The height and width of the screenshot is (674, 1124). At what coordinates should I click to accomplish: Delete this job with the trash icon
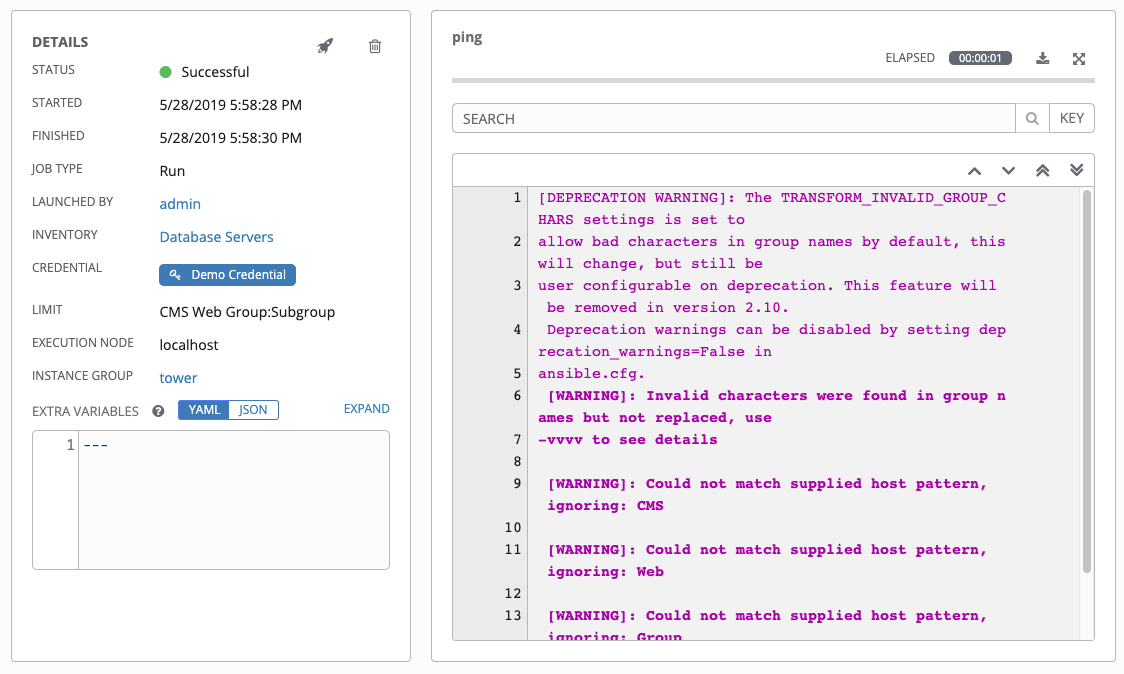pos(375,46)
